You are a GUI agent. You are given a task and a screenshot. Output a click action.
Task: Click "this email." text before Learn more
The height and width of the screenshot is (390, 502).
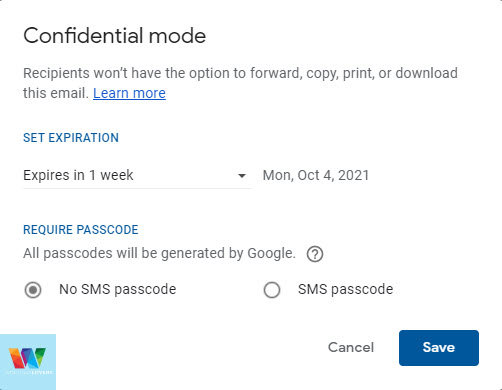56,93
